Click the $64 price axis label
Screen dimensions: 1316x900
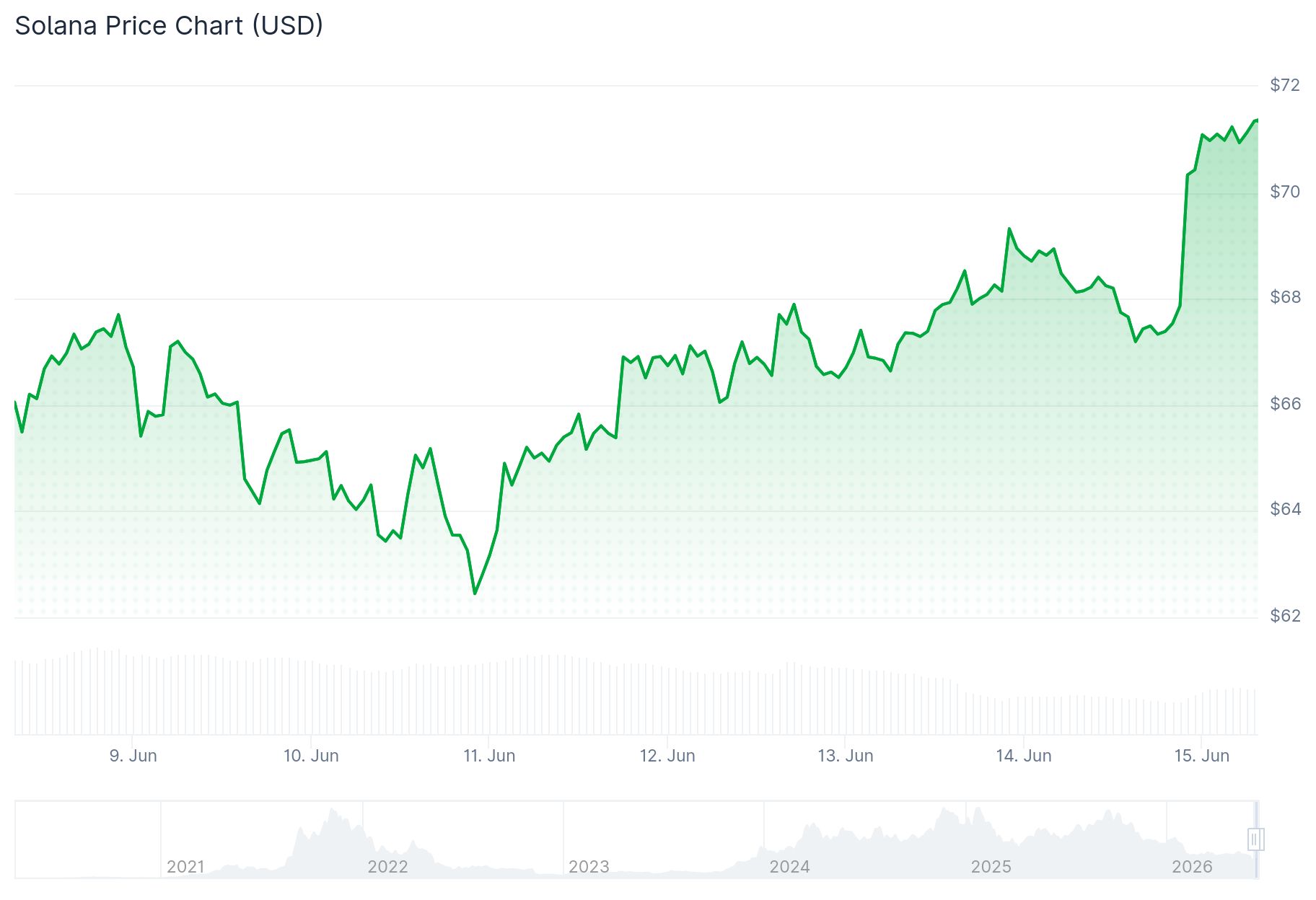[x=1285, y=509]
